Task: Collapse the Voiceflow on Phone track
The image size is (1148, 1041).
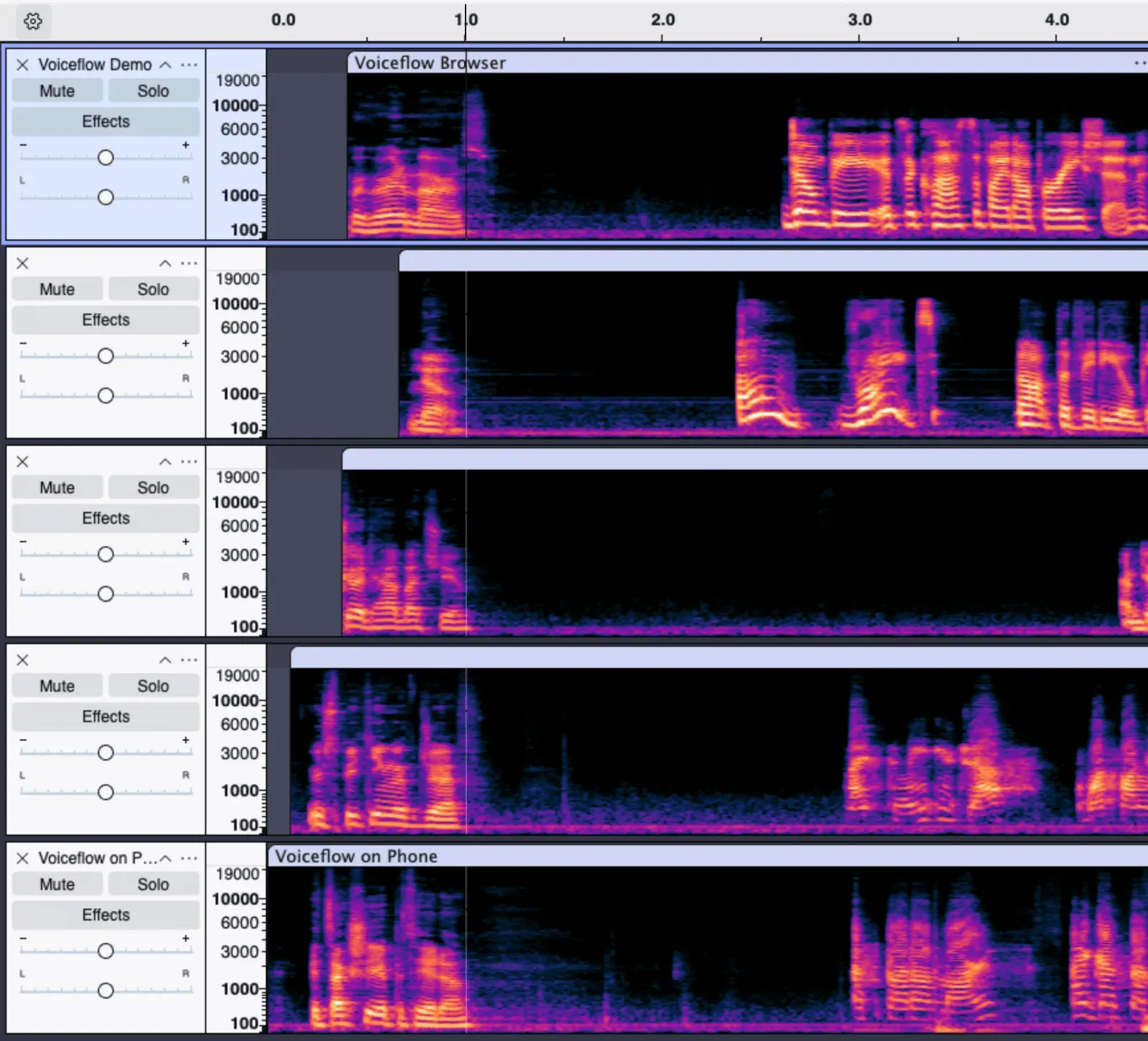Action: tap(166, 859)
